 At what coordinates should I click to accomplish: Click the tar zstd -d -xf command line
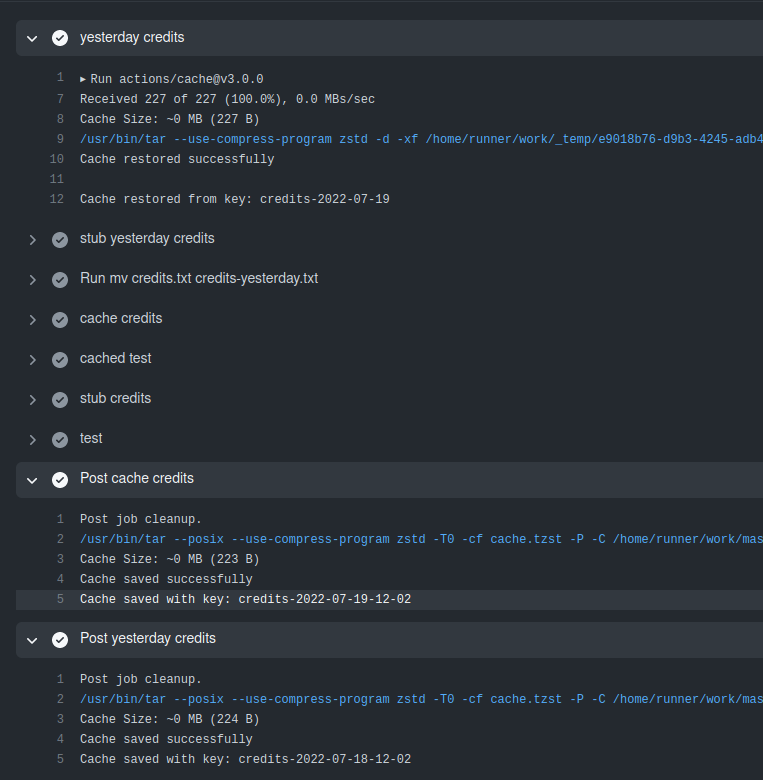tap(421, 139)
